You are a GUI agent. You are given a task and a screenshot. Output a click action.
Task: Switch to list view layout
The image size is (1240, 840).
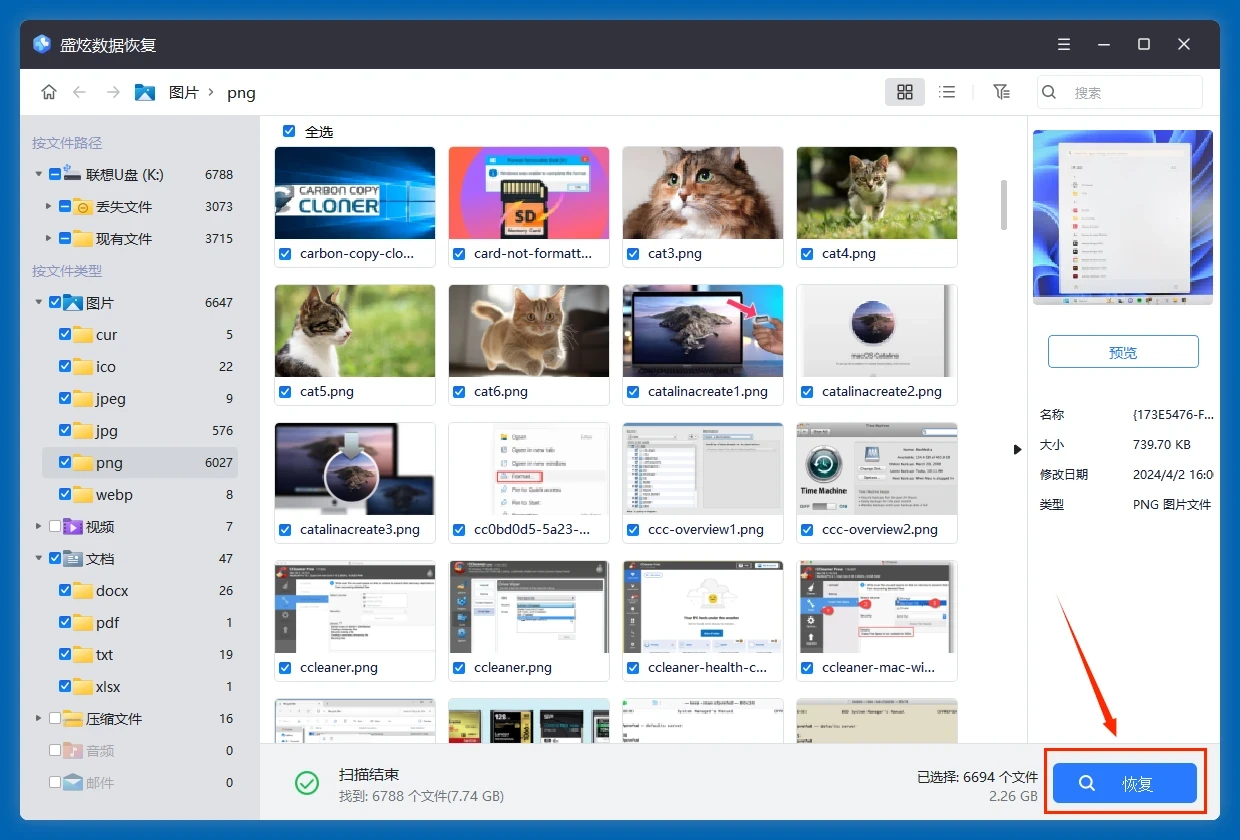947,92
